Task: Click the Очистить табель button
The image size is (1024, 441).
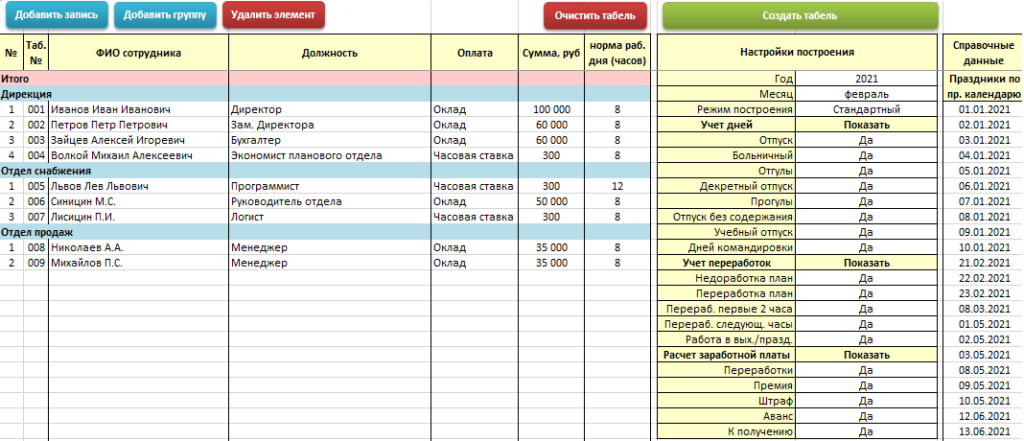Action: click(x=595, y=16)
